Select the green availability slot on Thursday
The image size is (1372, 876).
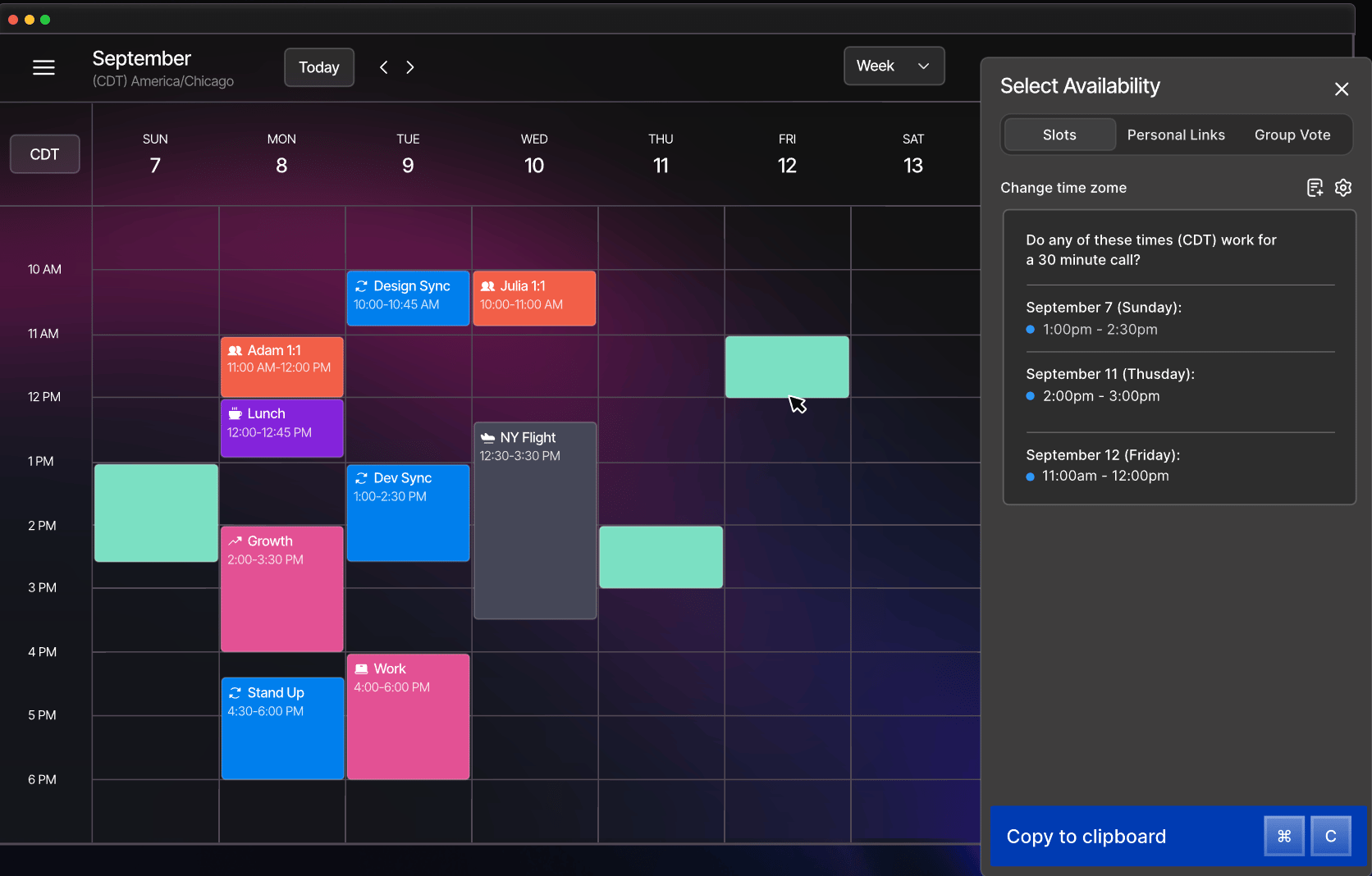pos(661,557)
